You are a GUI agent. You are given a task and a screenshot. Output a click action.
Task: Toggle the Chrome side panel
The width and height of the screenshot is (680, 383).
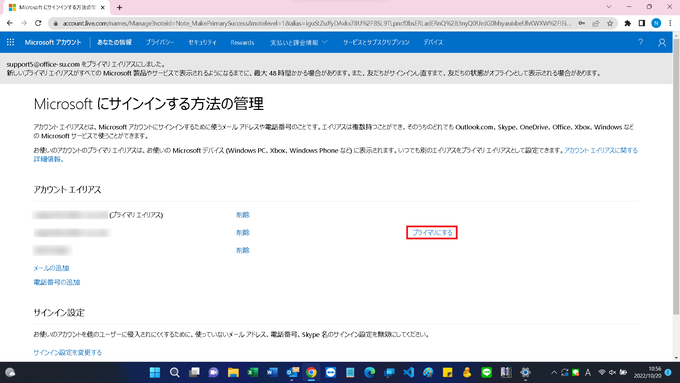coord(642,23)
